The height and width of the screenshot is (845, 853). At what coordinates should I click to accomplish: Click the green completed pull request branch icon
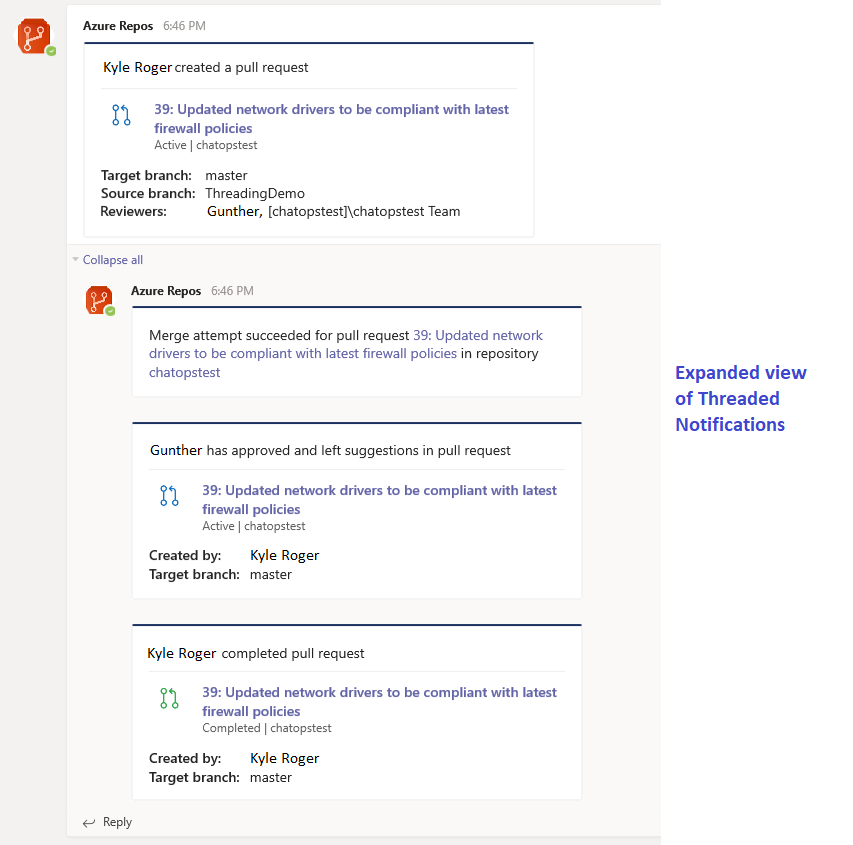pos(169,697)
